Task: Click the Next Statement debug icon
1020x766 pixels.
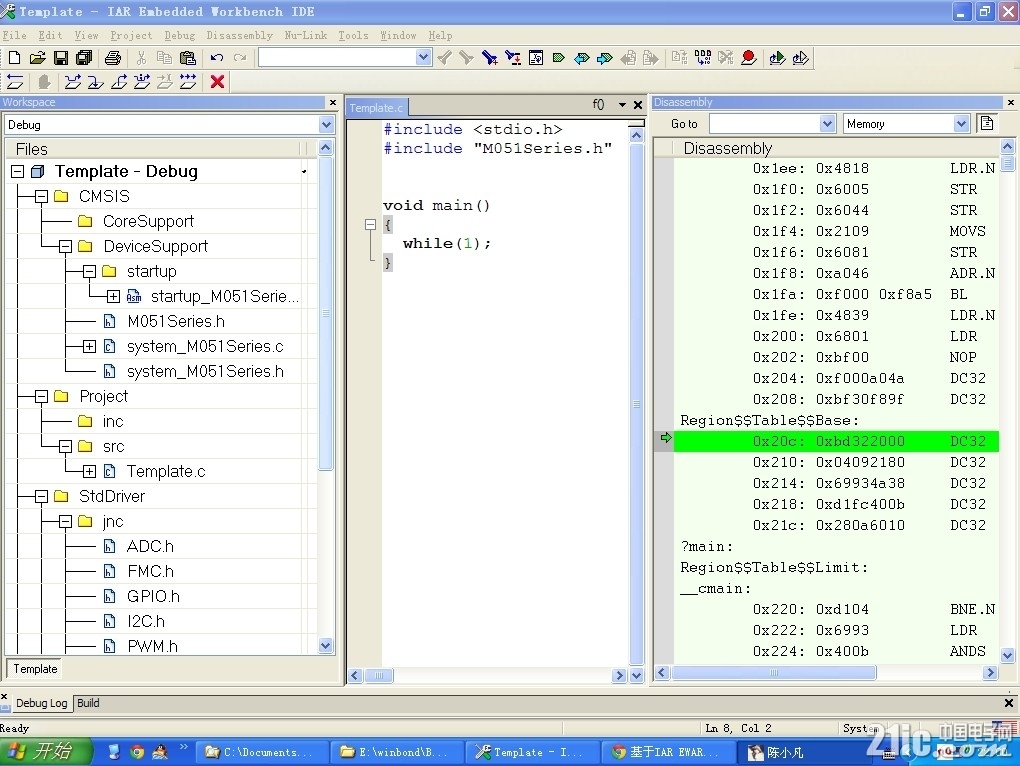Action: [142, 81]
